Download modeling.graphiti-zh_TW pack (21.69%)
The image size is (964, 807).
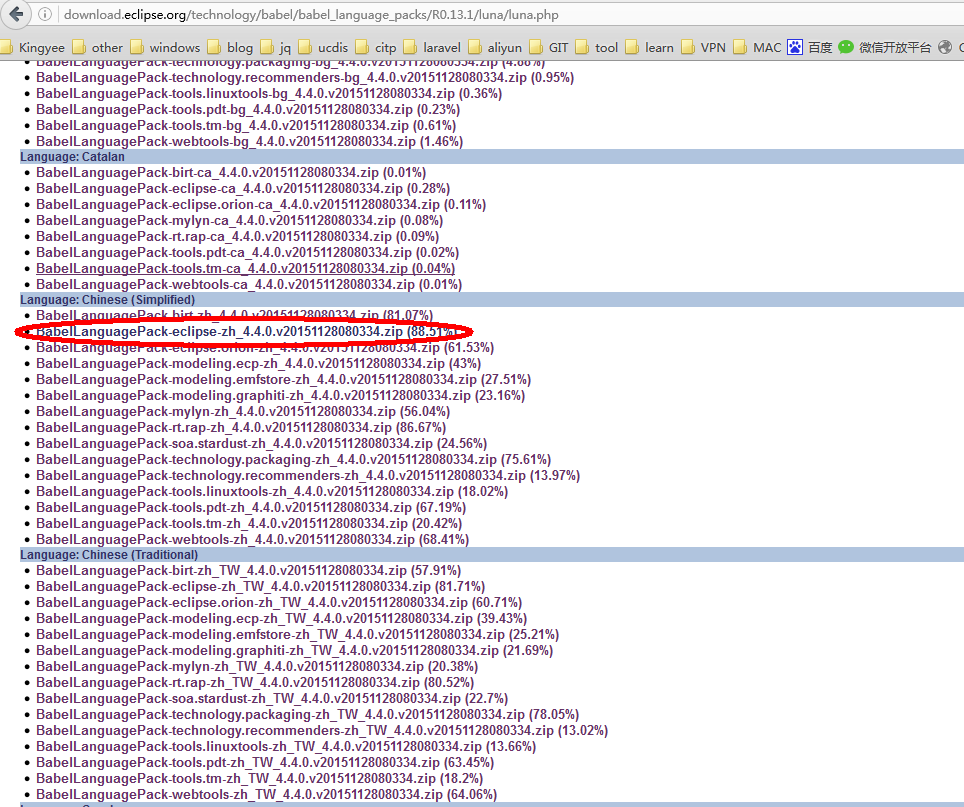click(x=294, y=650)
